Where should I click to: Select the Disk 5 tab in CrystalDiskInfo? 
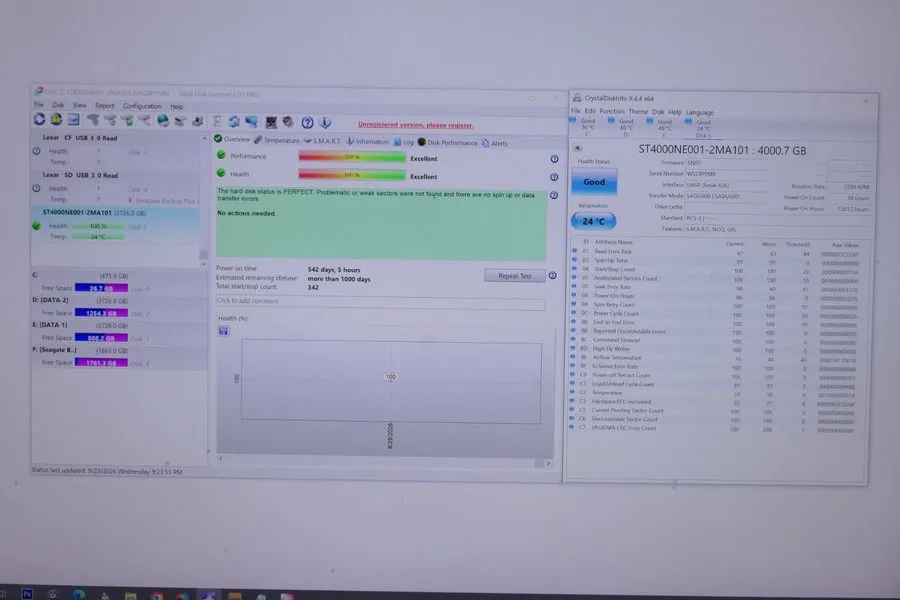click(x=701, y=128)
